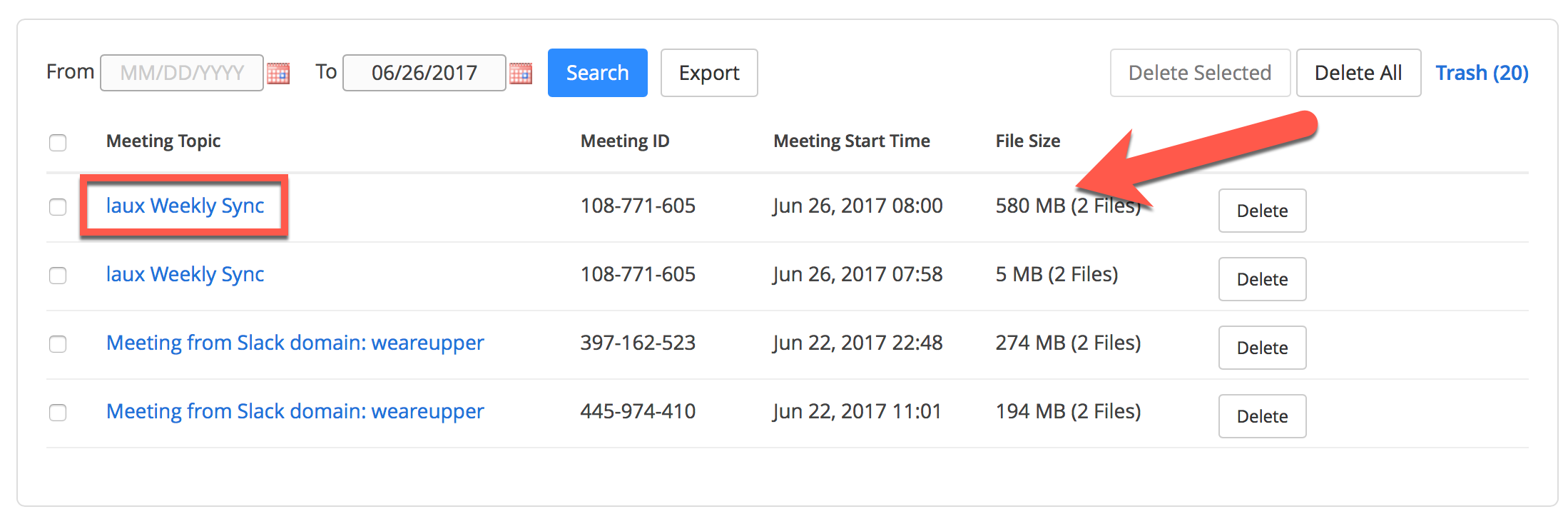
Task: Open the highlighted laux Weekly Sync recording
Action: click(x=185, y=206)
